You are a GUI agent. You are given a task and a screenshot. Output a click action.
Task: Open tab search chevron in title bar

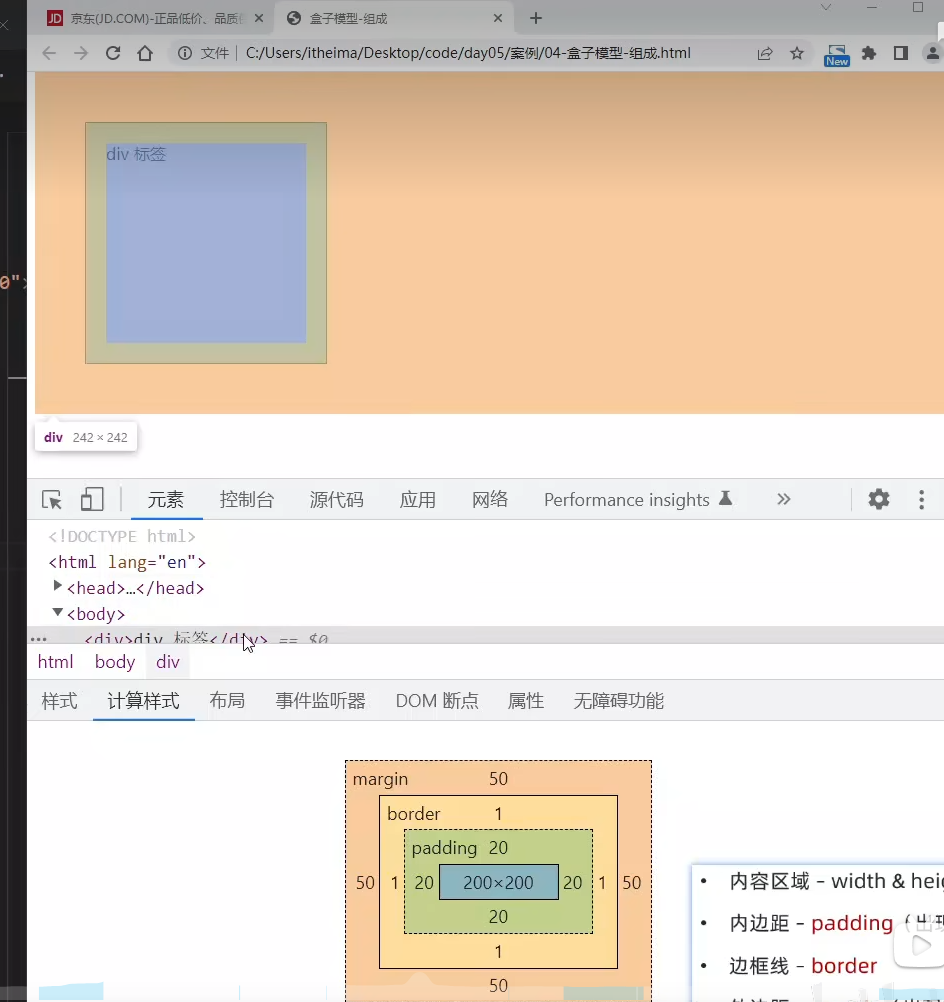click(x=826, y=8)
